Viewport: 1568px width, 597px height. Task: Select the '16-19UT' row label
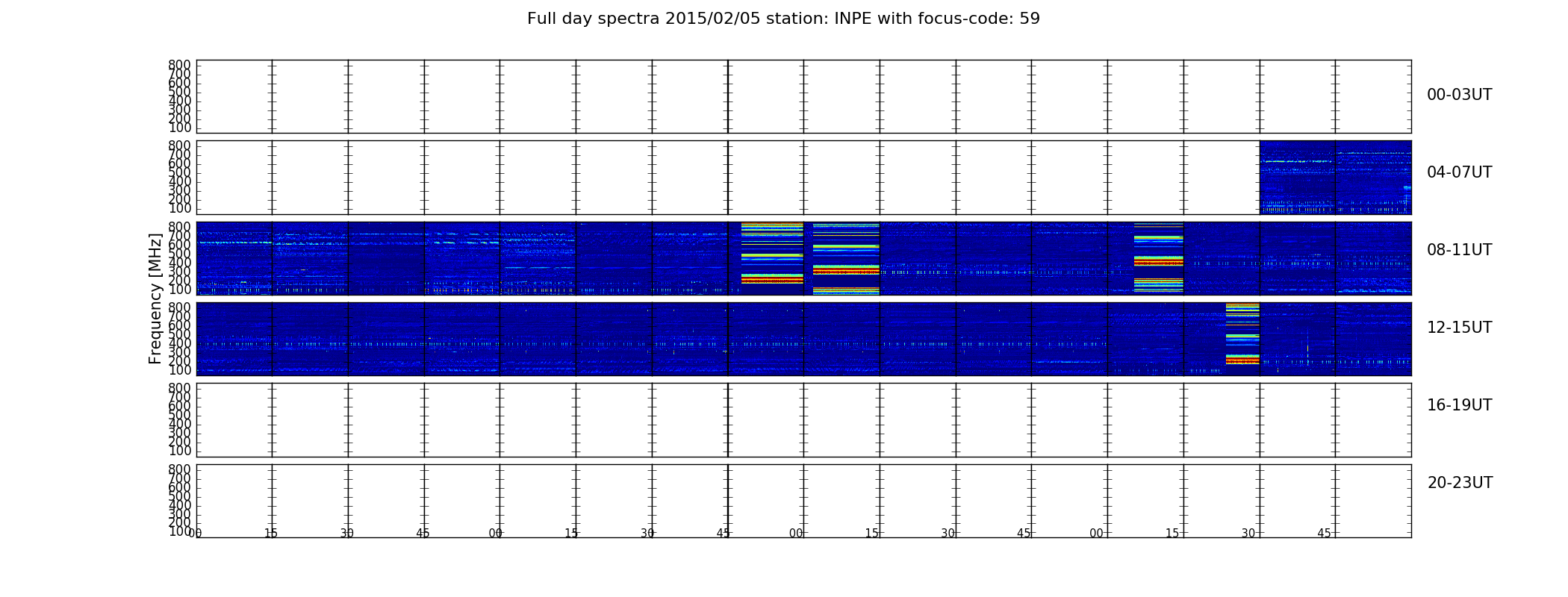tap(1459, 405)
